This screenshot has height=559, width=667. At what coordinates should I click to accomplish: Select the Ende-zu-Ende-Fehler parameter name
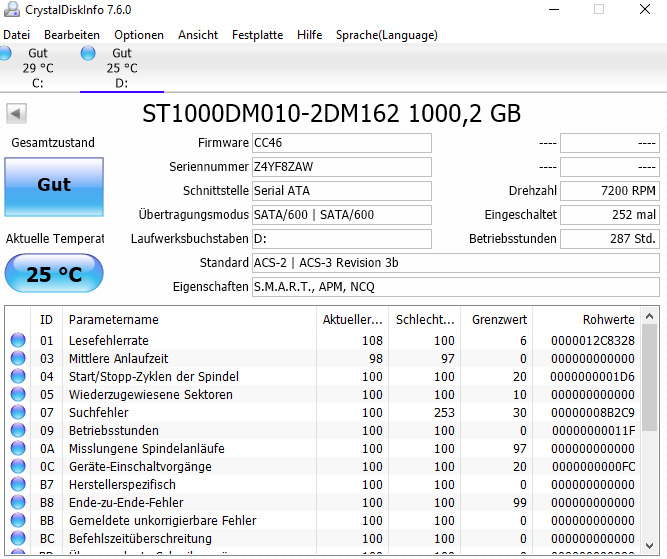(126, 502)
